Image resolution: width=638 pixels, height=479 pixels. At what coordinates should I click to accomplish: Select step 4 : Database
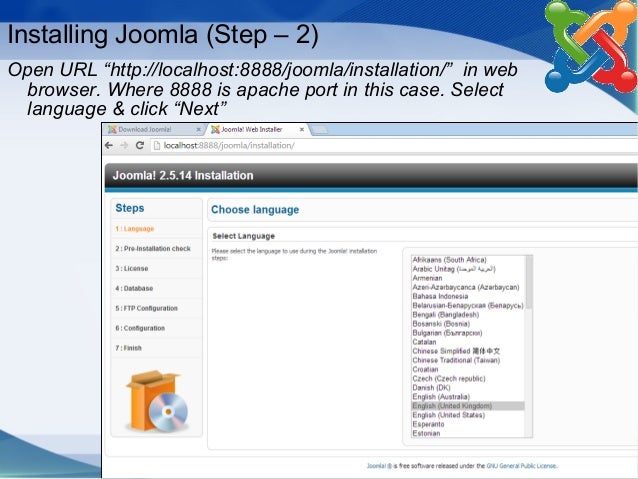click(134, 289)
